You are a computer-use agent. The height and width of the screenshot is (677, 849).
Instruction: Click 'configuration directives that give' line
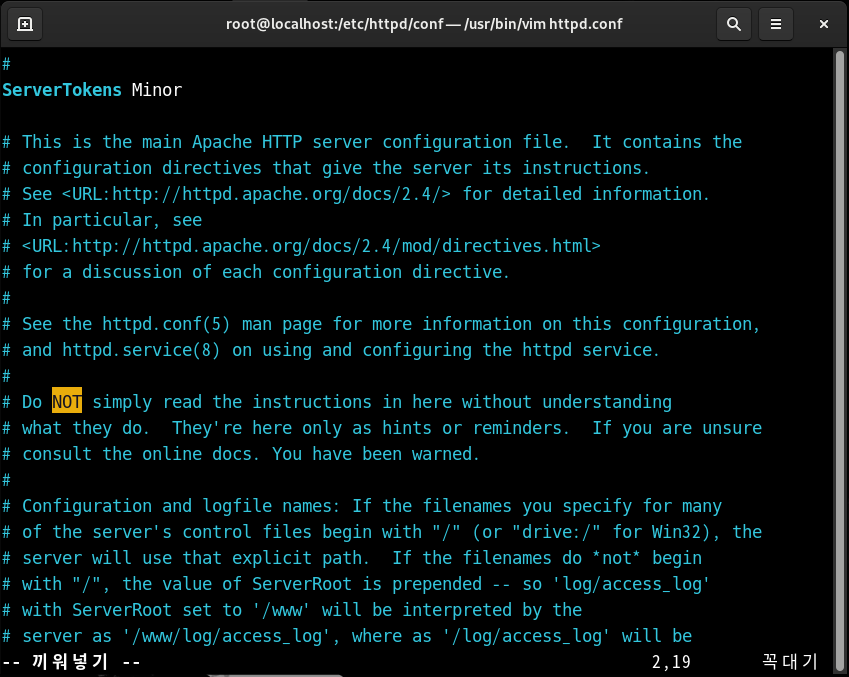tap(326, 168)
